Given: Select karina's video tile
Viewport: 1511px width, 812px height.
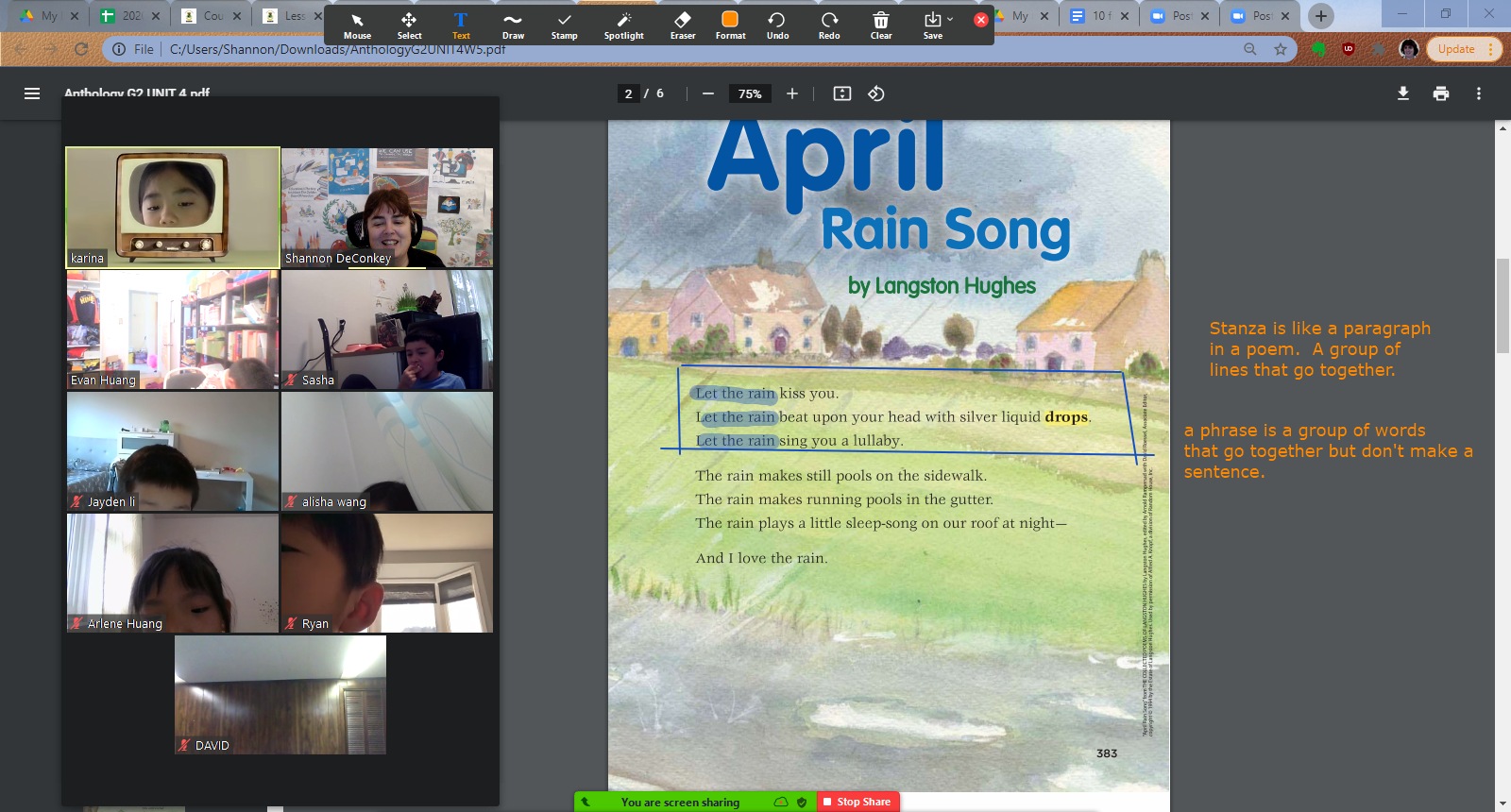Looking at the screenshot, I should pyautogui.click(x=173, y=208).
